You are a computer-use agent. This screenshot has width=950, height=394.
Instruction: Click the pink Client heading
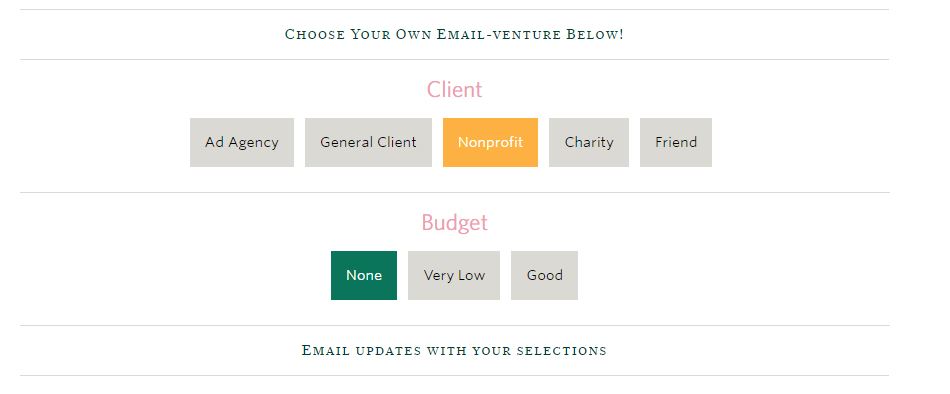[x=454, y=90]
